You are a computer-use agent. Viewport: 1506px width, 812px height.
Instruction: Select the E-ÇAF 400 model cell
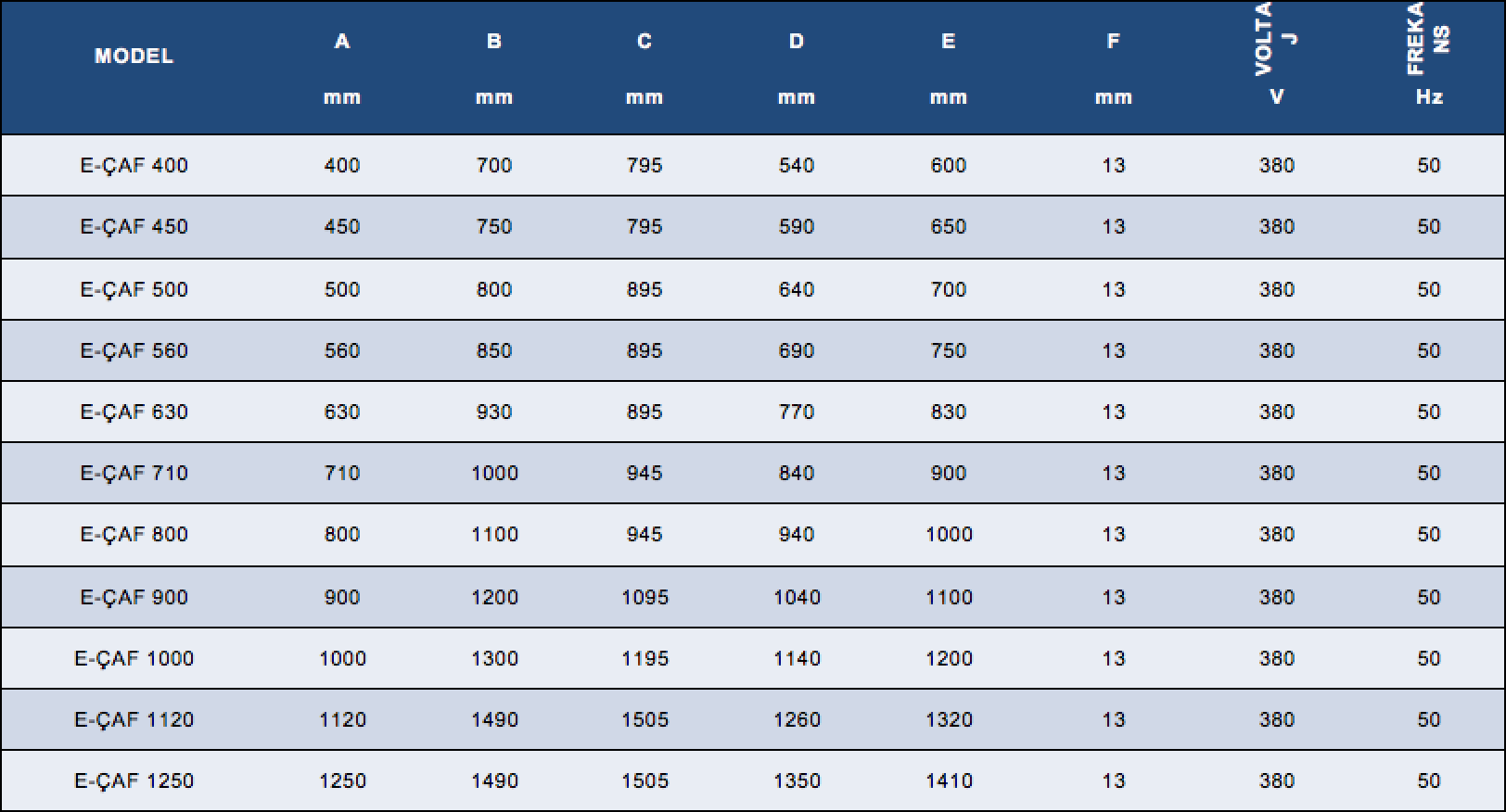click(x=134, y=165)
